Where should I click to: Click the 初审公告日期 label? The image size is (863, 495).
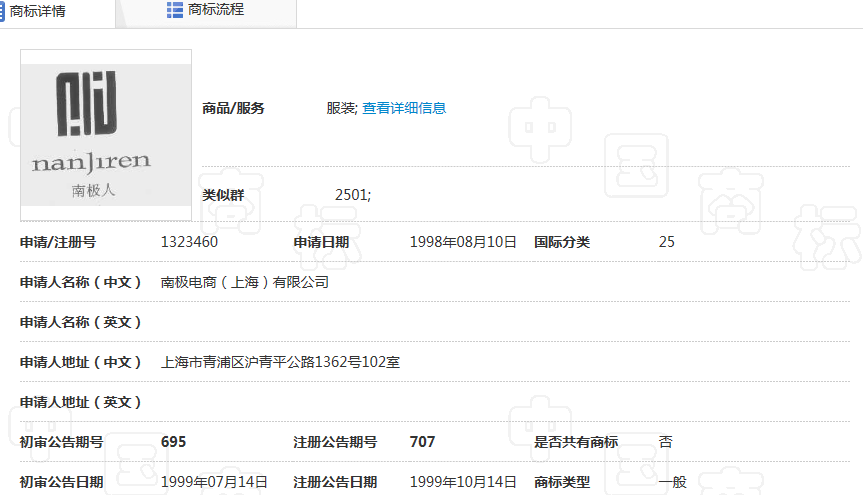[x=61, y=482]
